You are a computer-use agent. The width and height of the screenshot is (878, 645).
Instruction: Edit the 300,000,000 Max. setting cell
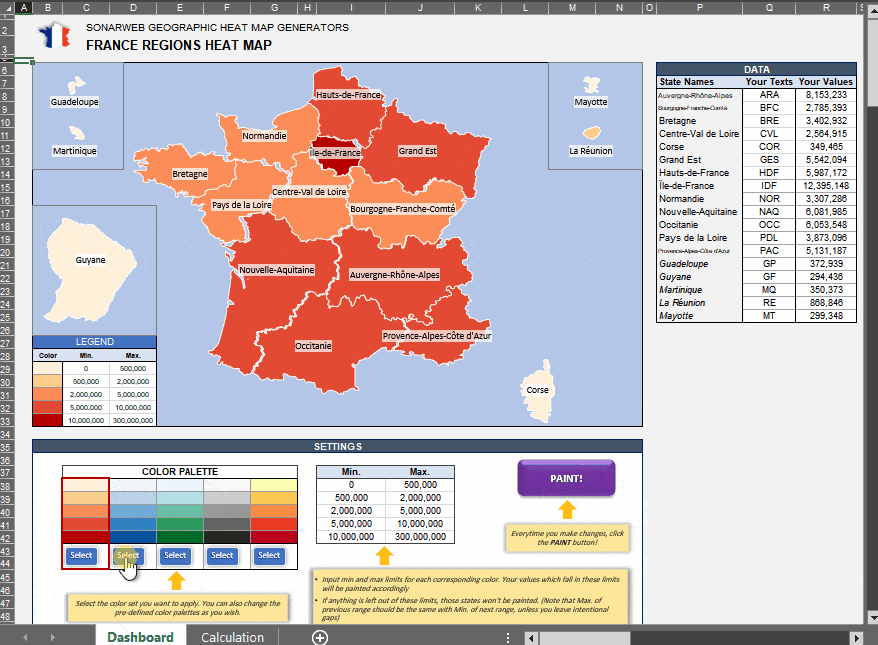point(420,536)
